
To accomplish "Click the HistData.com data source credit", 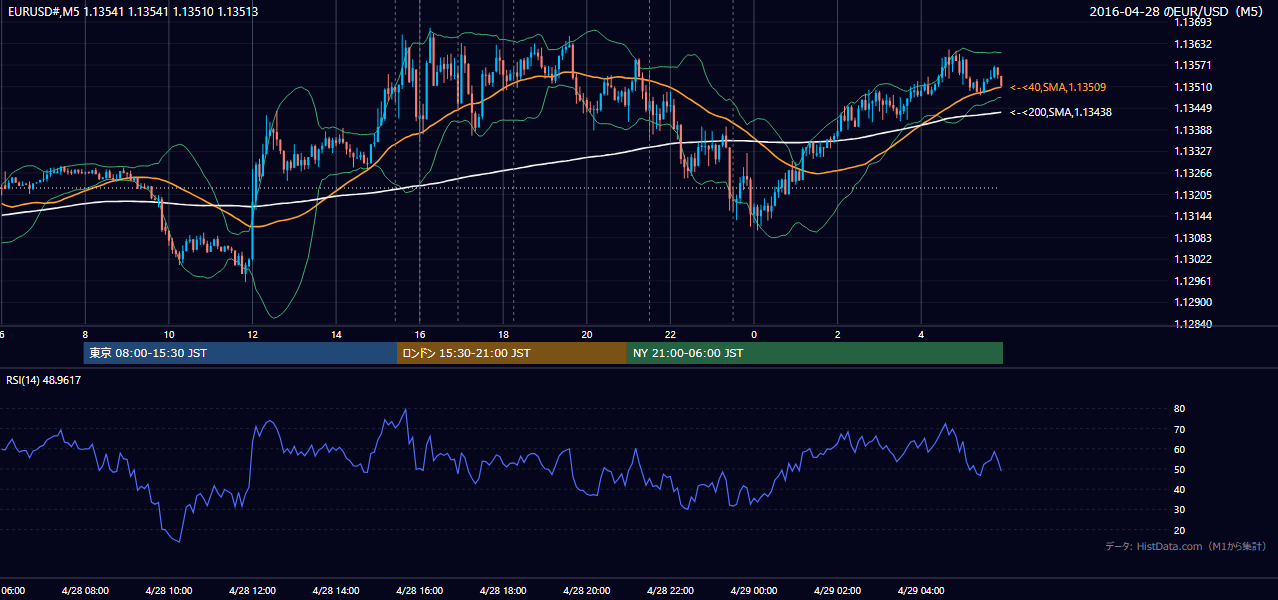I will tap(1186, 546).
